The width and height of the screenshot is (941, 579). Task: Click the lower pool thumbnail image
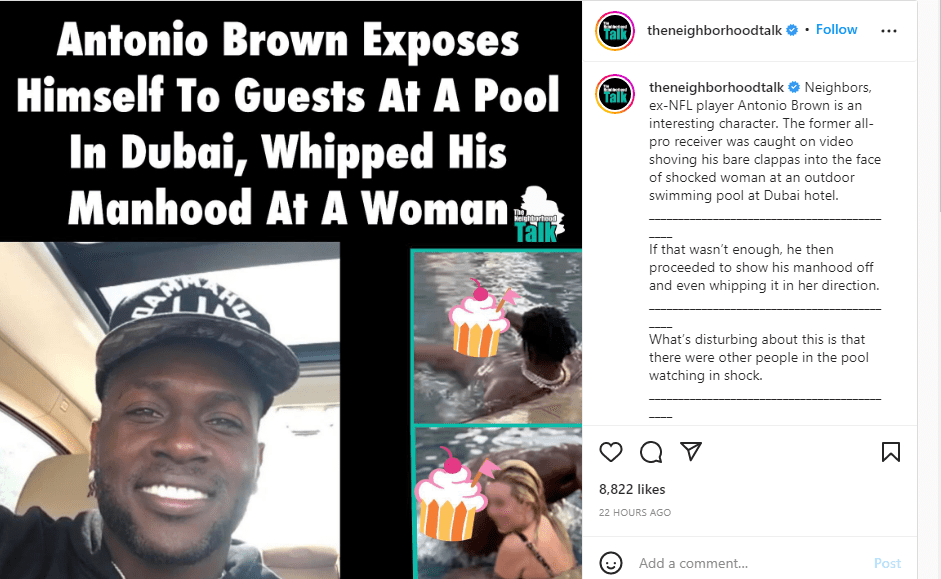(x=497, y=503)
